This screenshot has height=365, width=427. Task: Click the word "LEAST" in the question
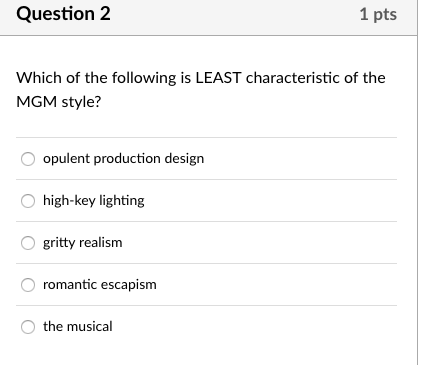coord(218,78)
